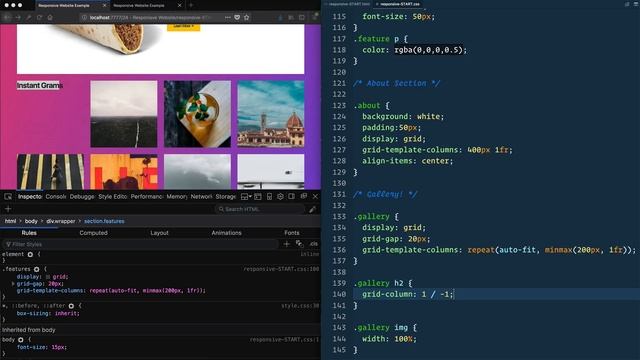Switch to the Layout panel
The width and height of the screenshot is (640, 360).
click(x=160, y=233)
